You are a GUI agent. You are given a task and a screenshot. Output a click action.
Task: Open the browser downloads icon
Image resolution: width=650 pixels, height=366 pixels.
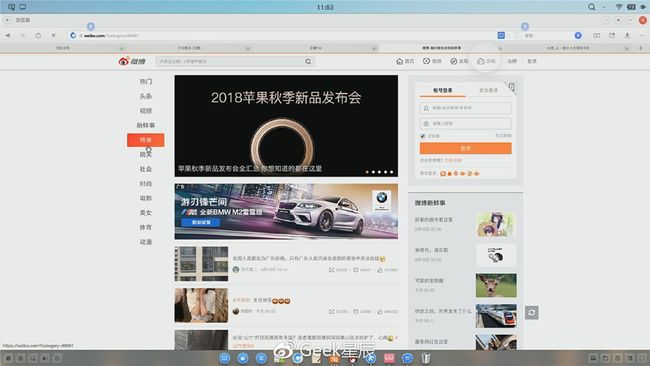pyautogui.click(x=627, y=36)
